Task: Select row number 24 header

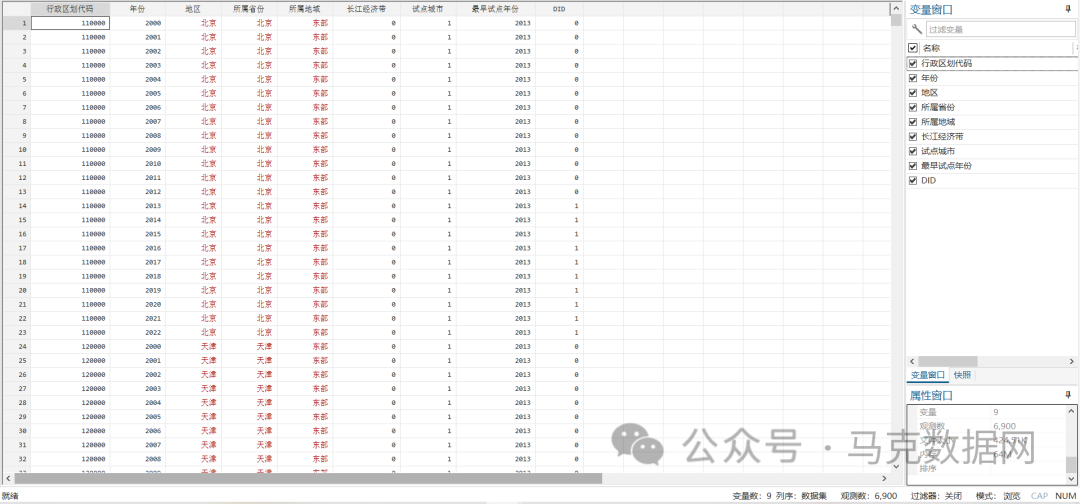Action: tap(16, 346)
